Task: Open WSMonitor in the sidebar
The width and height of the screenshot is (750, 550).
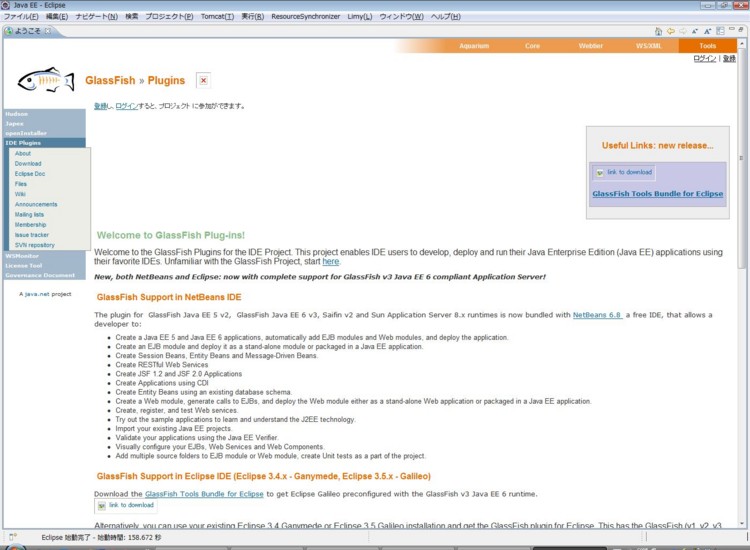Action: 22,256
